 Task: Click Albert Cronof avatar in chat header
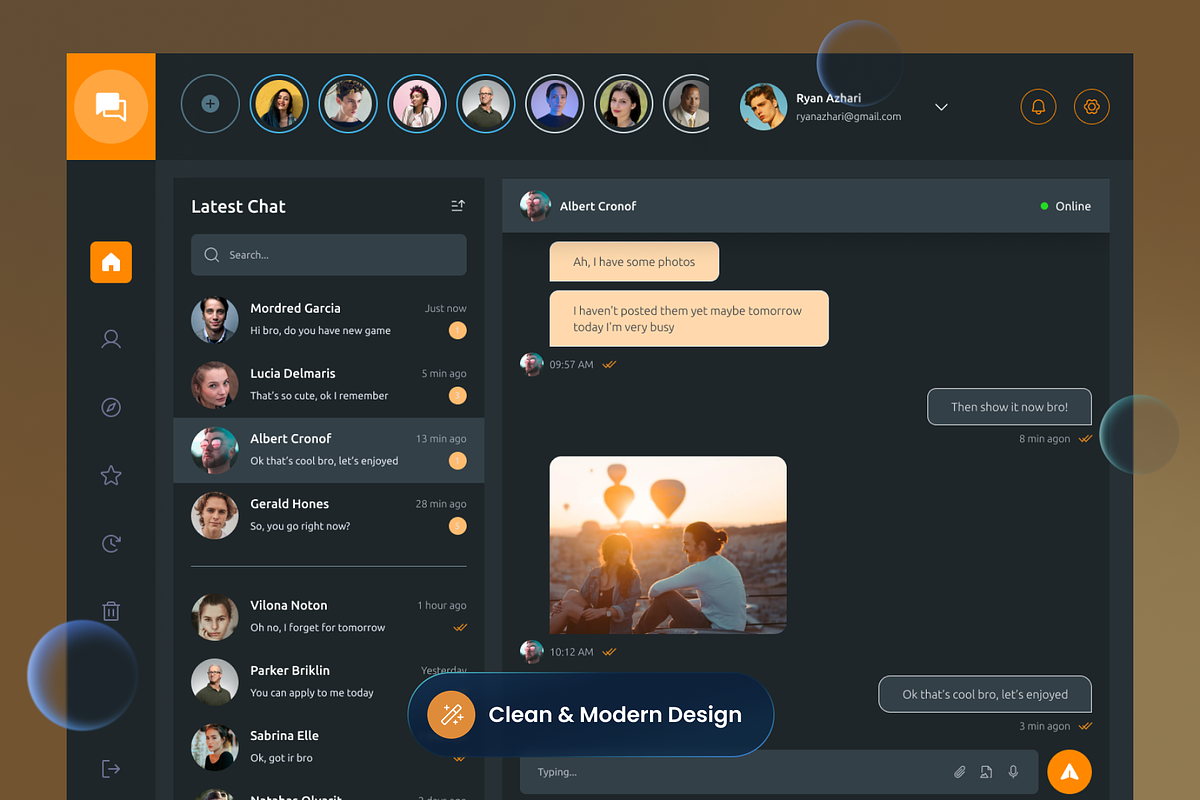[535, 206]
